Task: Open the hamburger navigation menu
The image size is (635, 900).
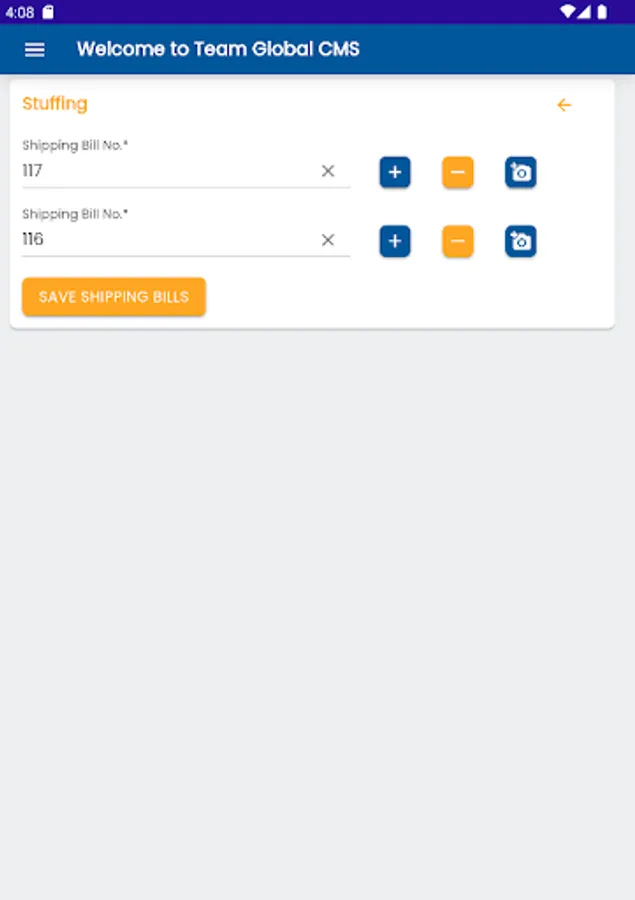Action: click(x=34, y=49)
